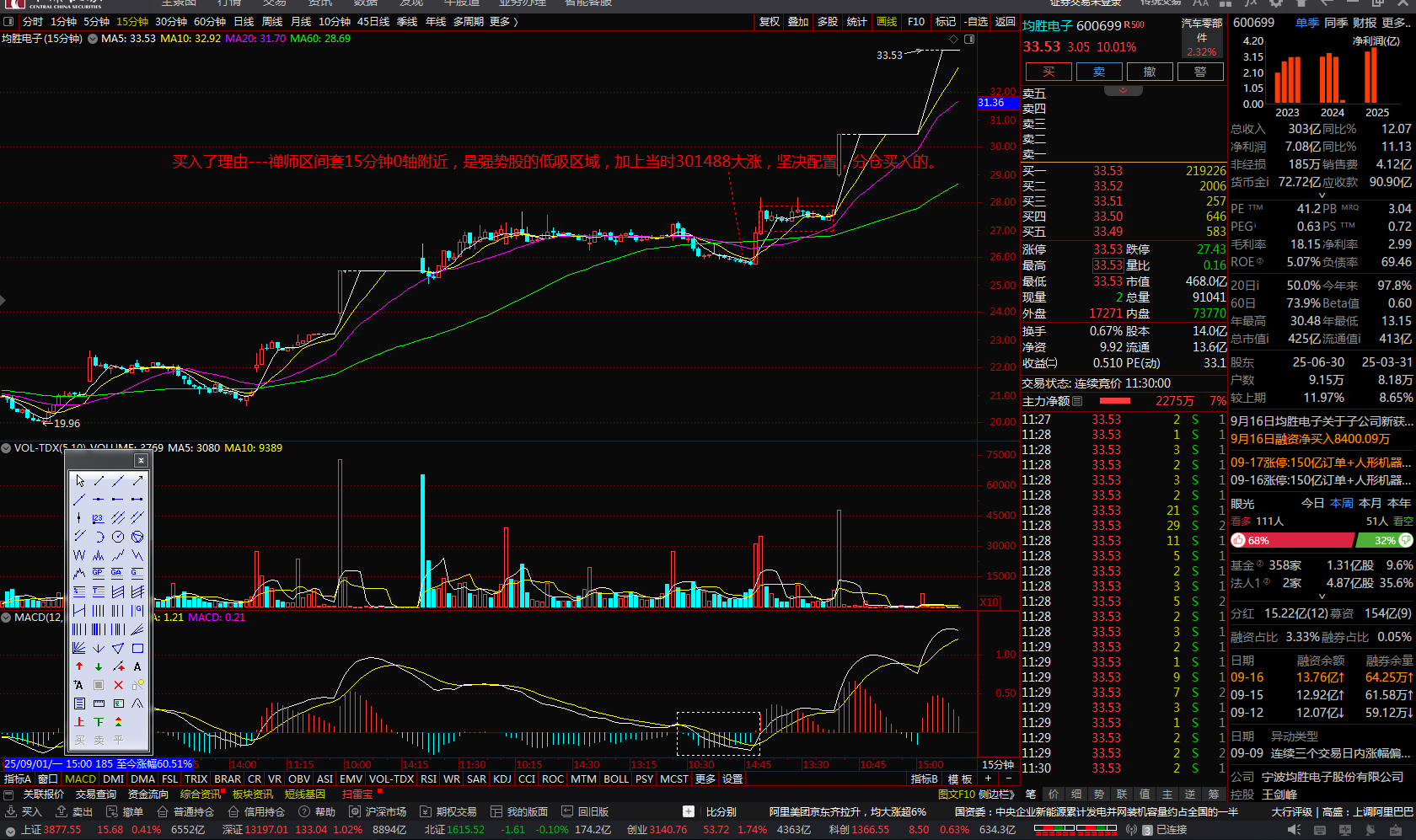Click the 撤 cancel order button
Image resolution: width=1416 pixels, height=840 pixels.
click(x=1150, y=72)
